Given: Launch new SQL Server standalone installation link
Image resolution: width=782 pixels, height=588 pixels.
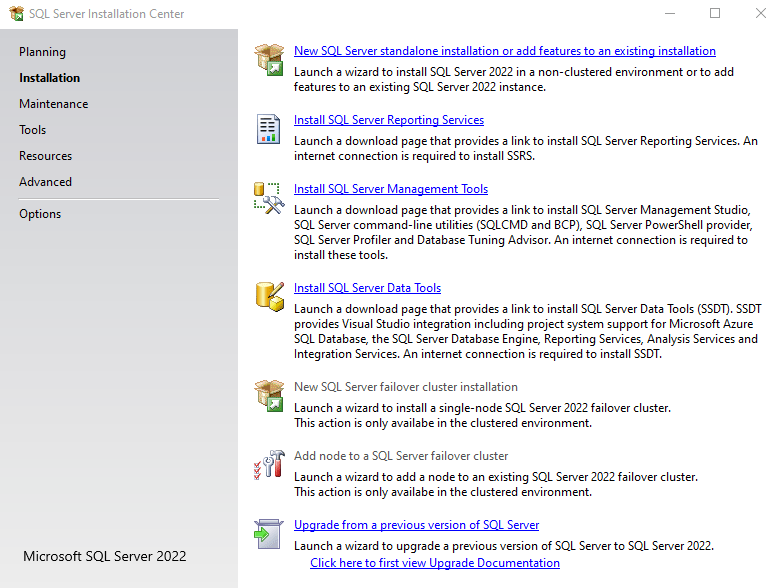Looking at the screenshot, I should click(x=504, y=51).
